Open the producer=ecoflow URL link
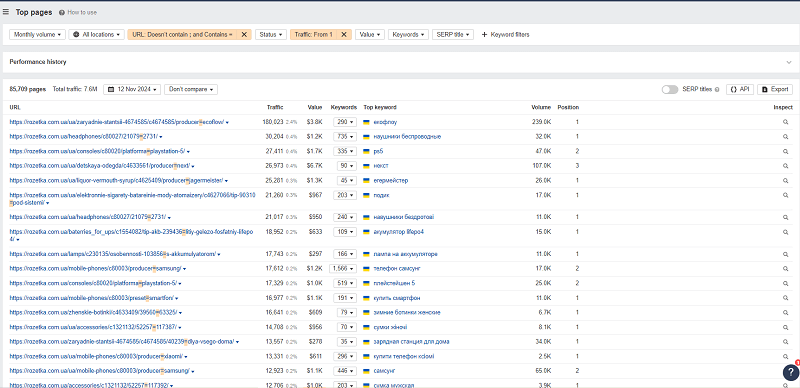The image size is (800, 388). (116, 123)
